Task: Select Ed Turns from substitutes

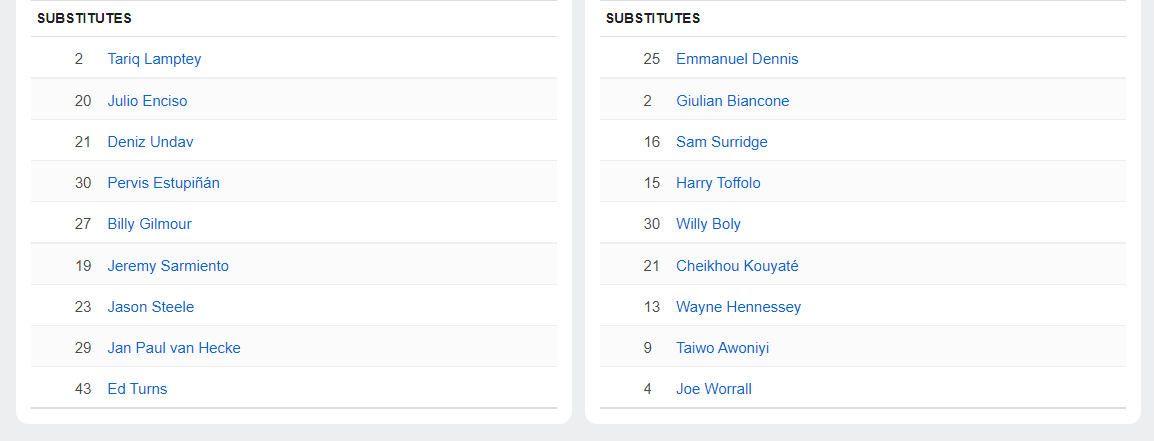Action: pyautogui.click(x=137, y=389)
